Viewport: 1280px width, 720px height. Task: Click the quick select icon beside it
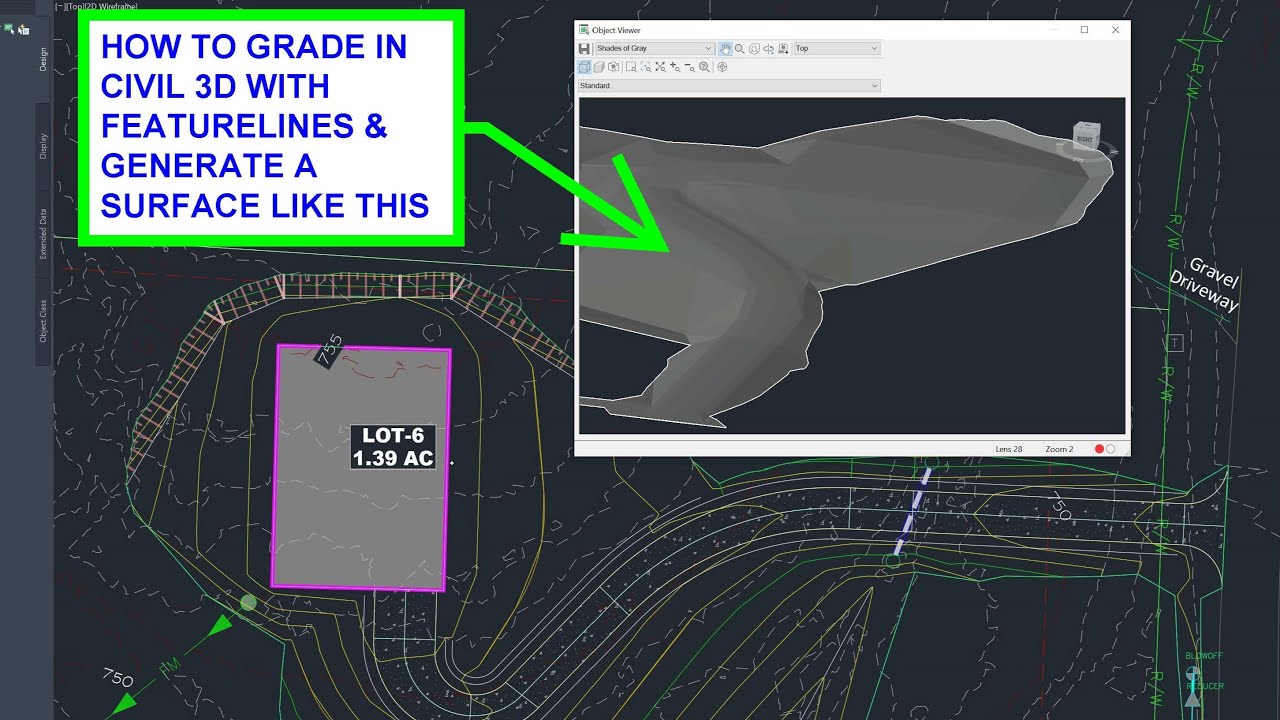[23, 30]
